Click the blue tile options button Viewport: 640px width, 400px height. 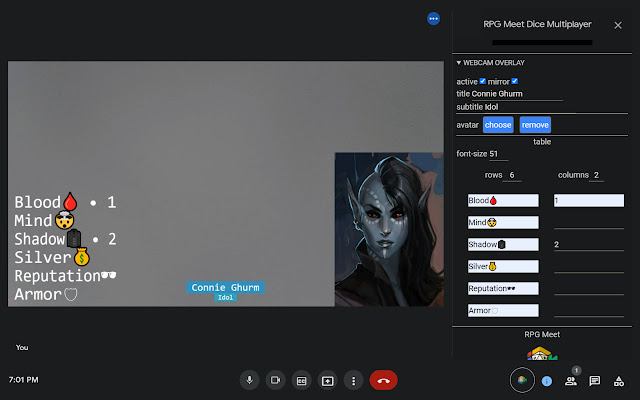coord(433,18)
